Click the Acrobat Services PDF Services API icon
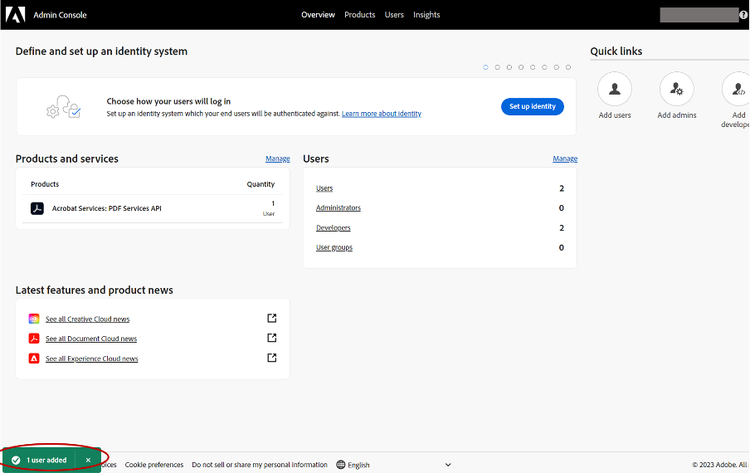Screen dimensions: 750x473 tap(37, 208)
